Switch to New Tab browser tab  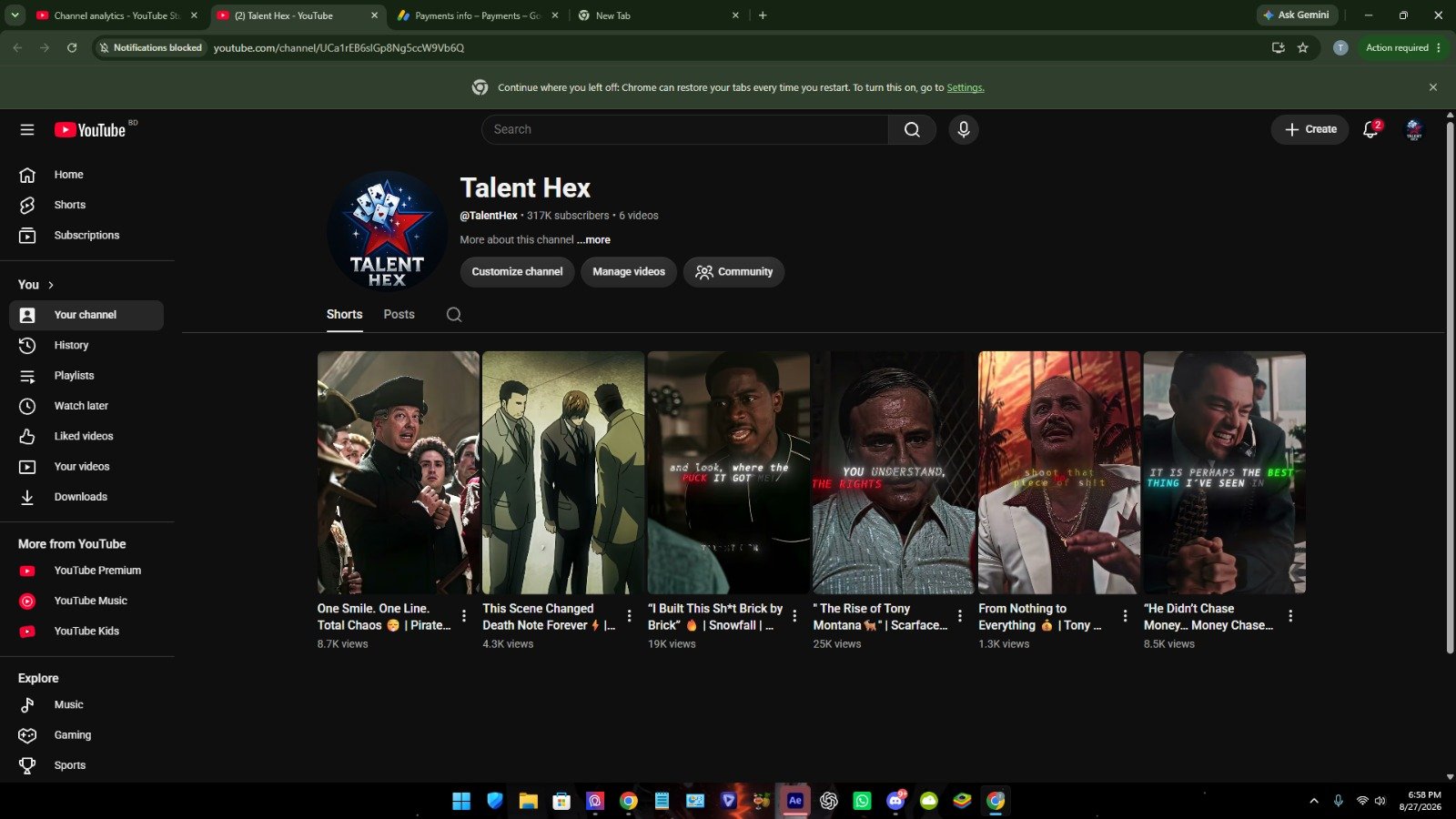coord(658,15)
